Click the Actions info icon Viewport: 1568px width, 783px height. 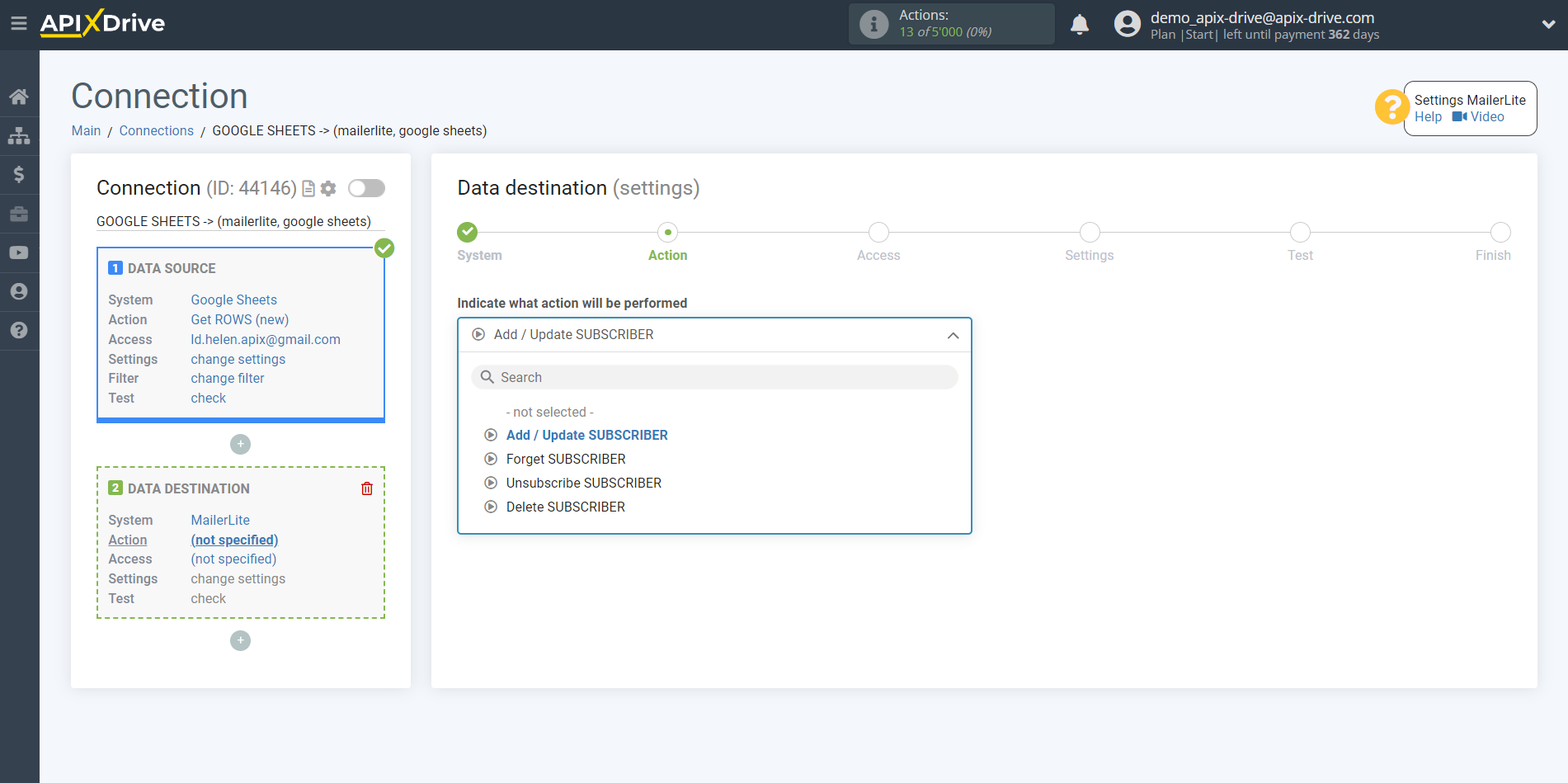tap(873, 24)
